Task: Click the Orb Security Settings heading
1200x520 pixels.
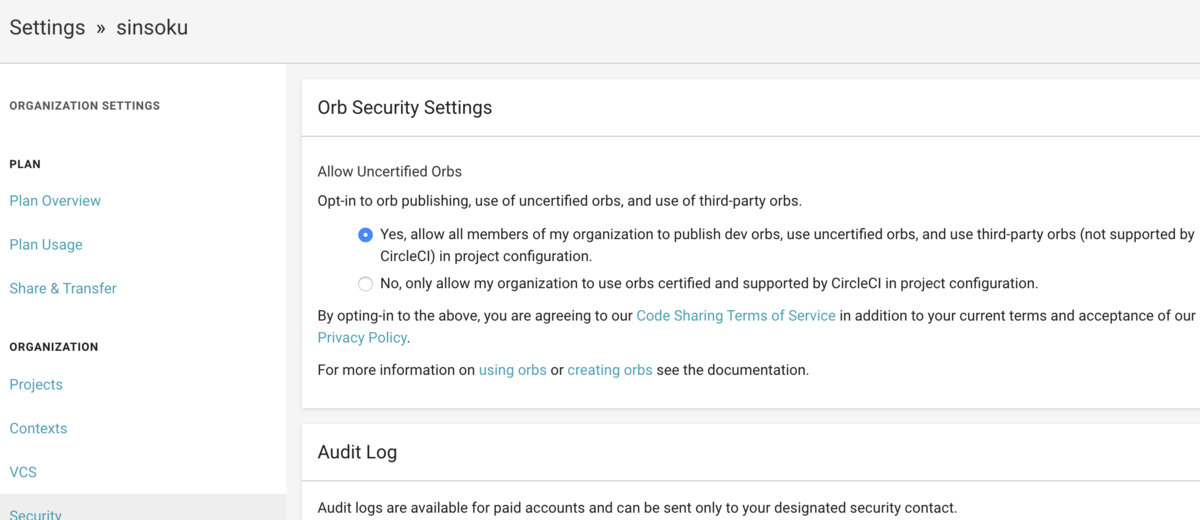Action: coord(405,108)
